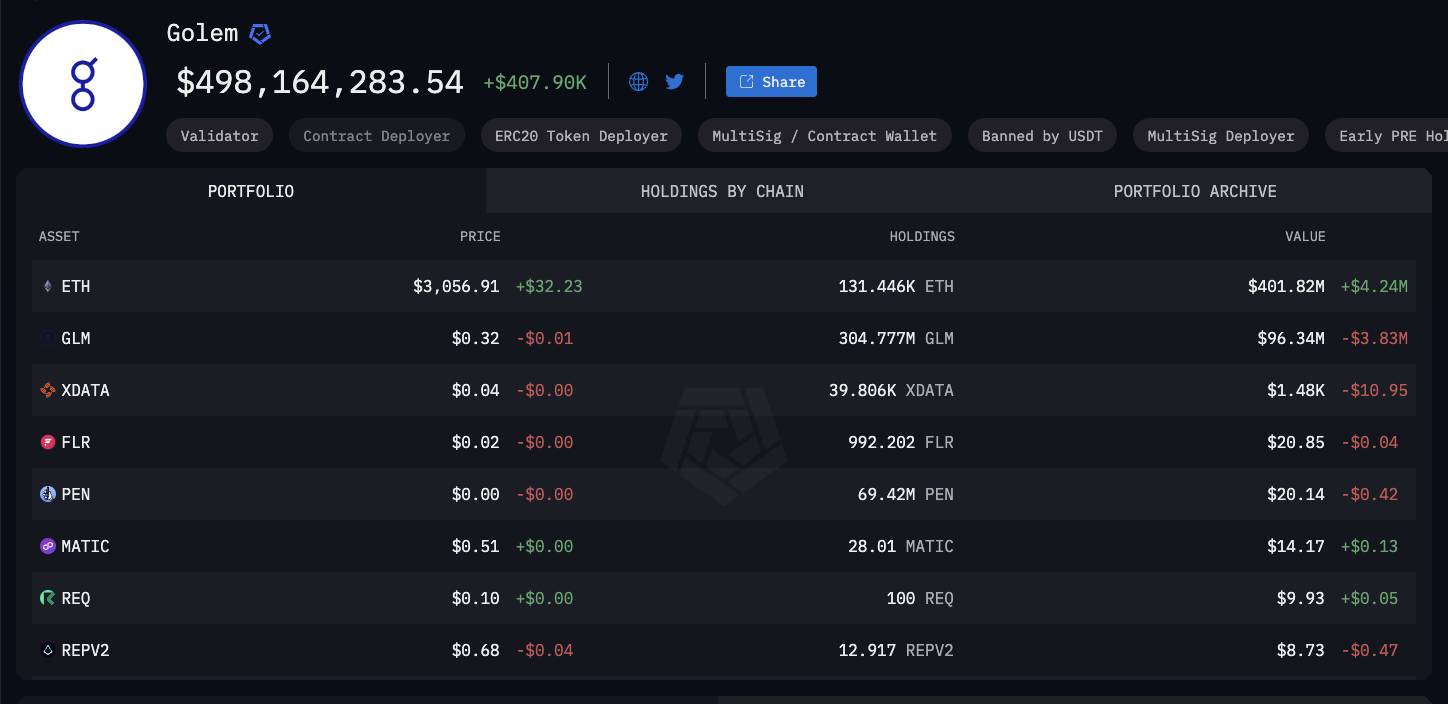This screenshot has height=704, width=1448.
Task: Click the ETH token icon
Action: point(47,287)
